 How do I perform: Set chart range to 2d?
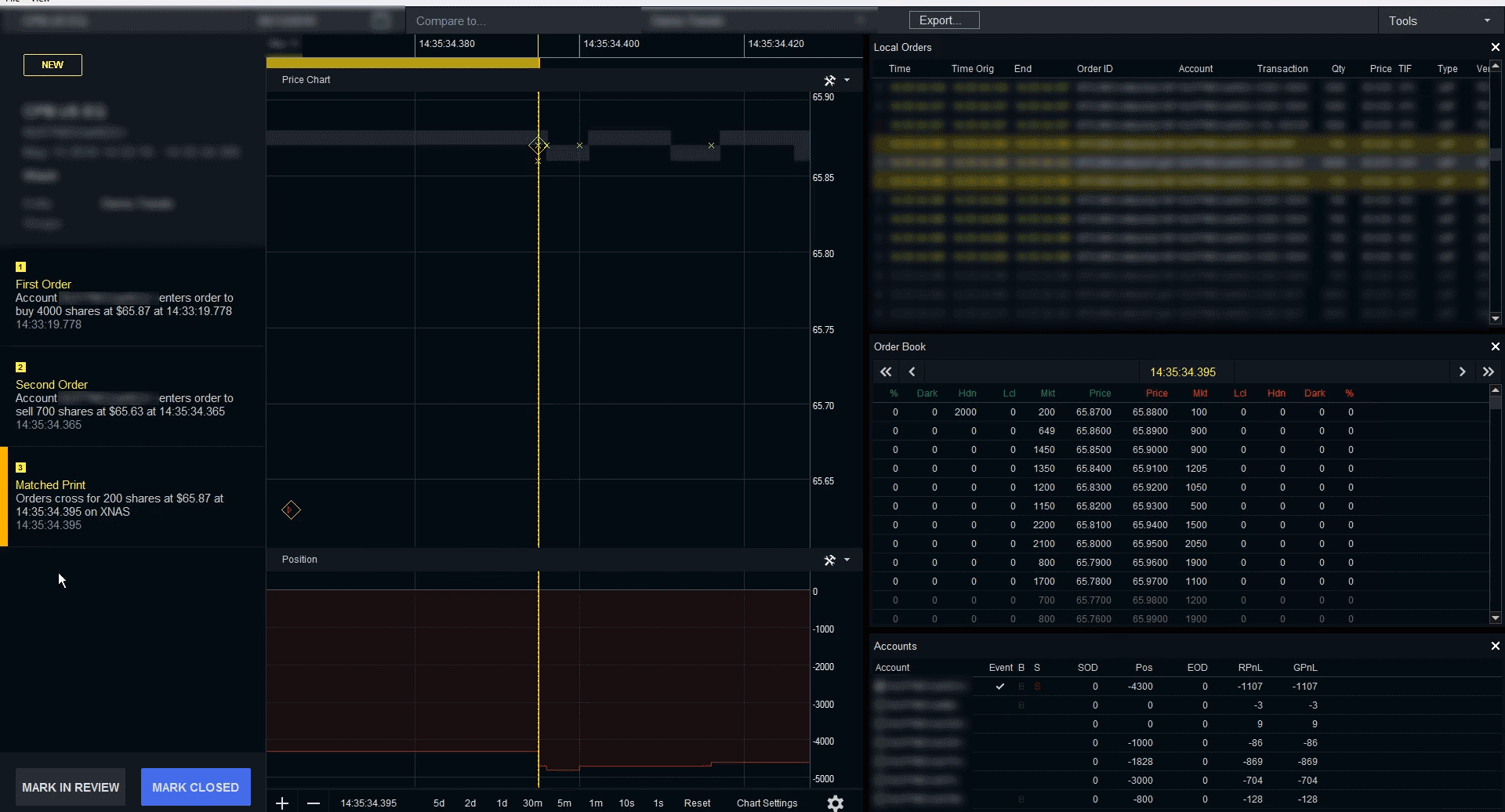(x=470, y=803)
